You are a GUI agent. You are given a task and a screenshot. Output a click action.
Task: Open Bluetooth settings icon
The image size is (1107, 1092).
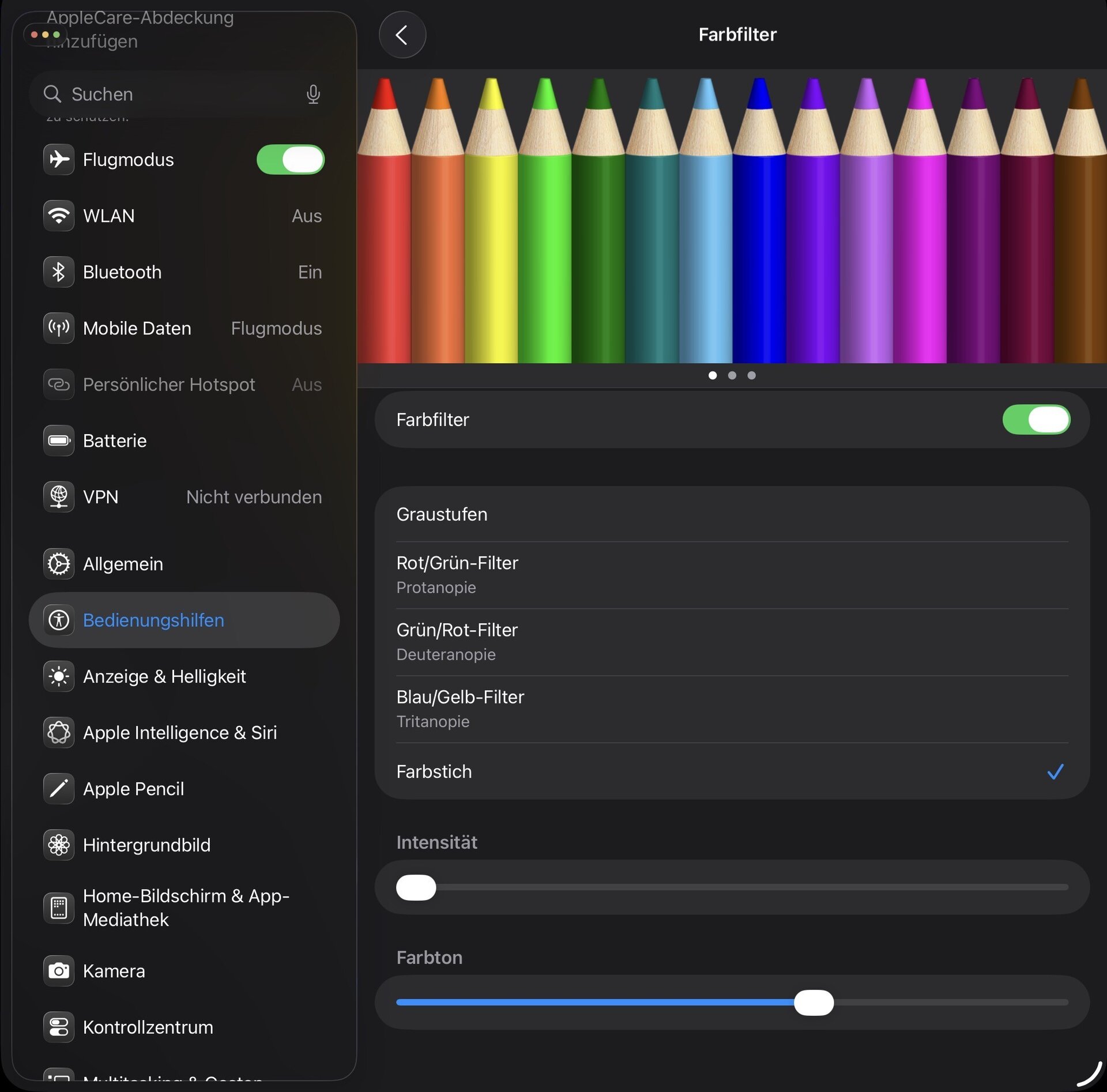click(x=59, y=272)
